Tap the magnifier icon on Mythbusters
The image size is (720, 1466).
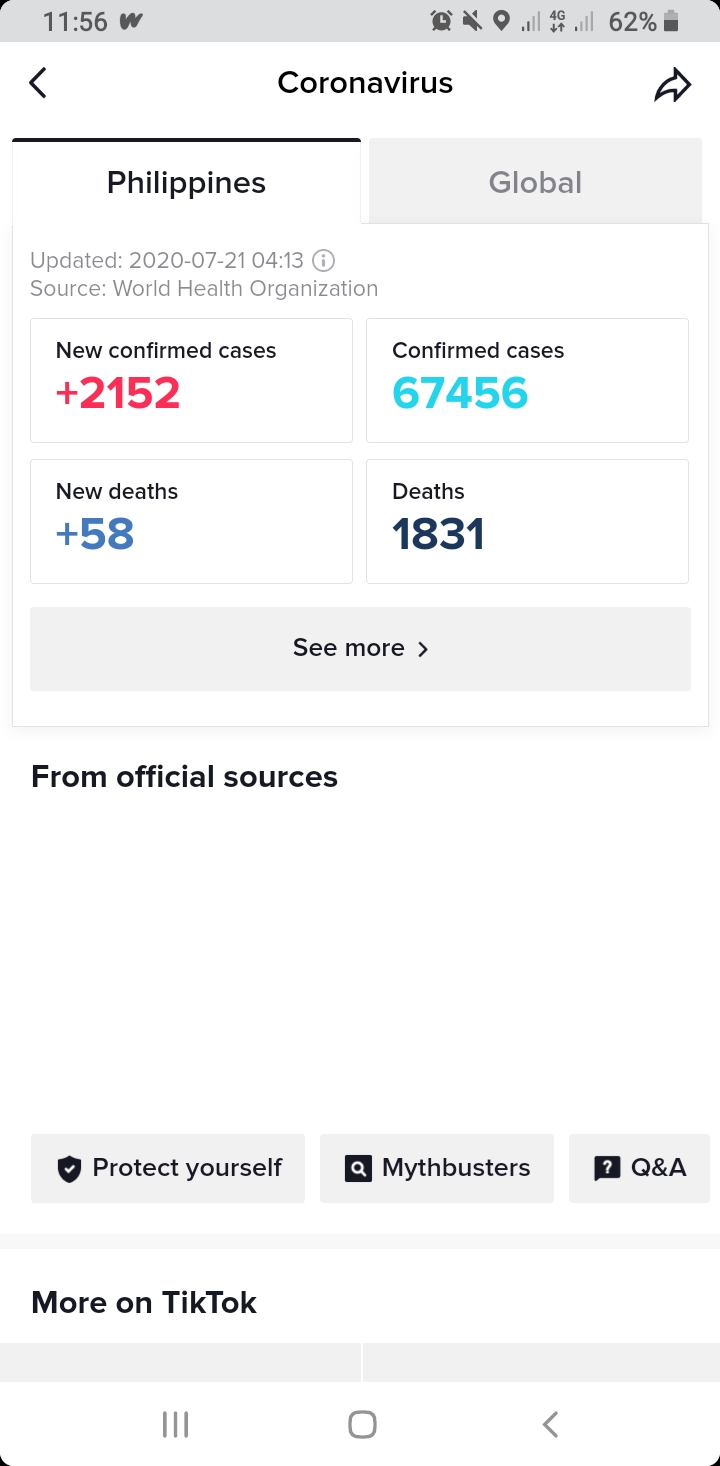tap(358, 1168)
